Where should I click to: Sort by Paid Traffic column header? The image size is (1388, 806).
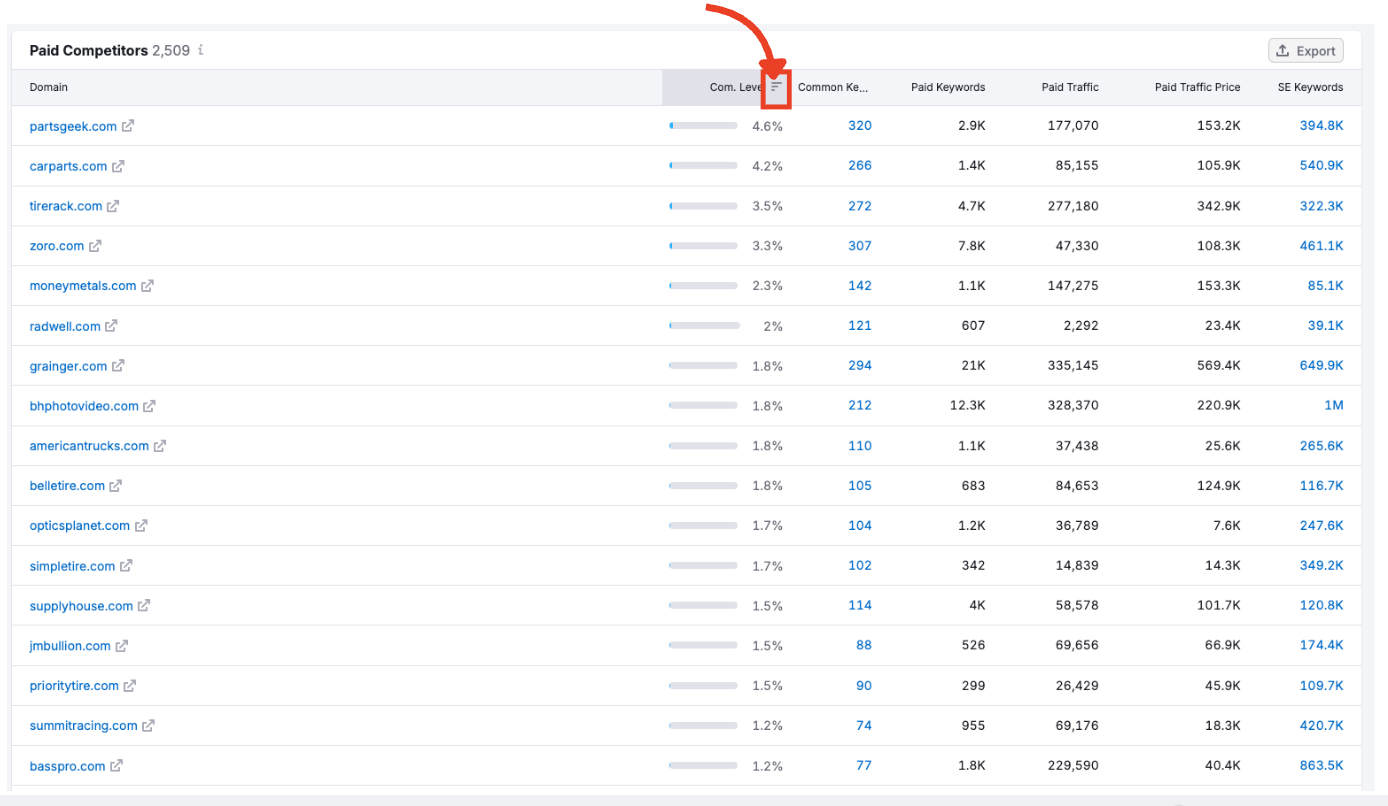pyautogui.click(x=1069, y=88)
